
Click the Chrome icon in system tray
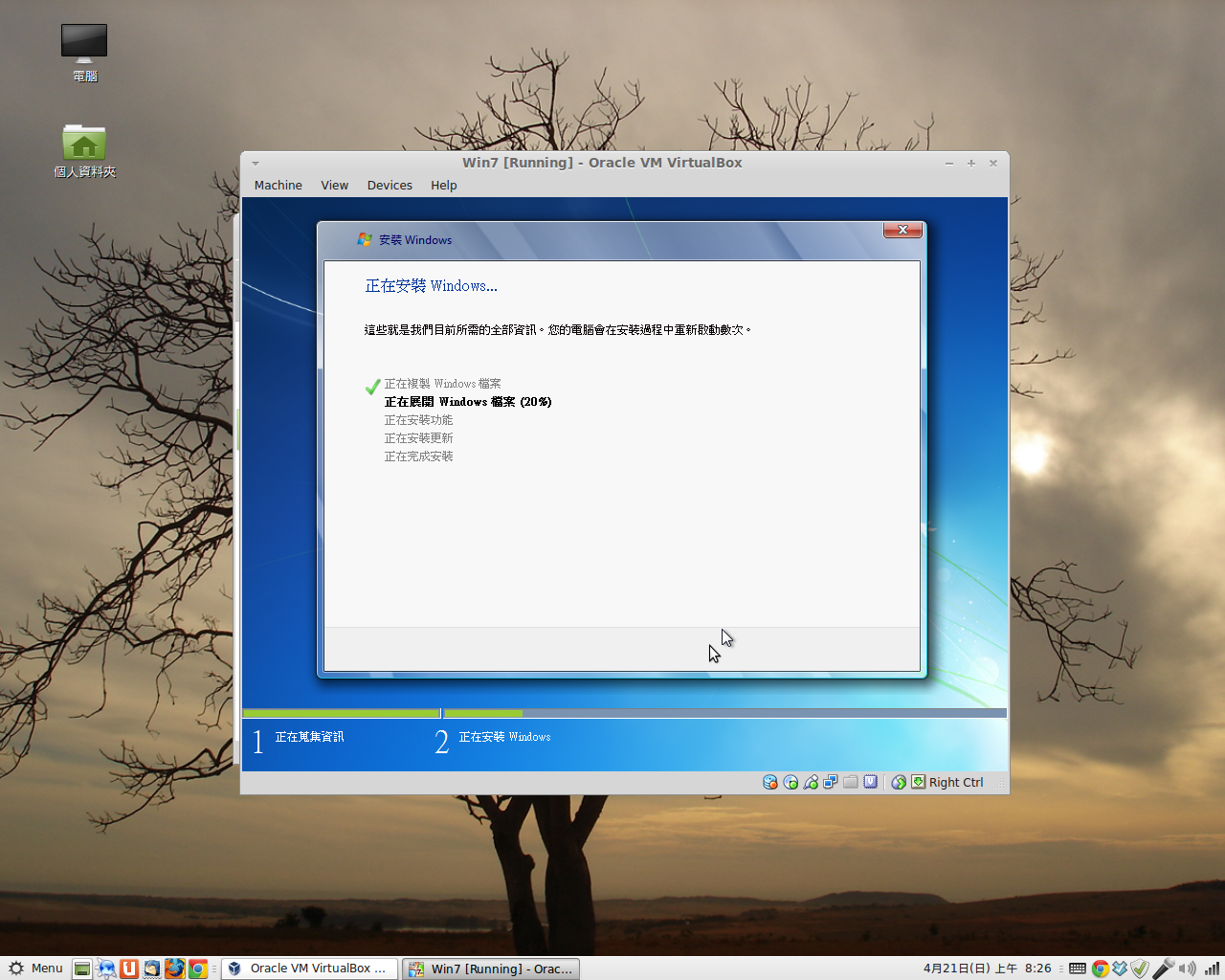click(x=1100, y=969)
